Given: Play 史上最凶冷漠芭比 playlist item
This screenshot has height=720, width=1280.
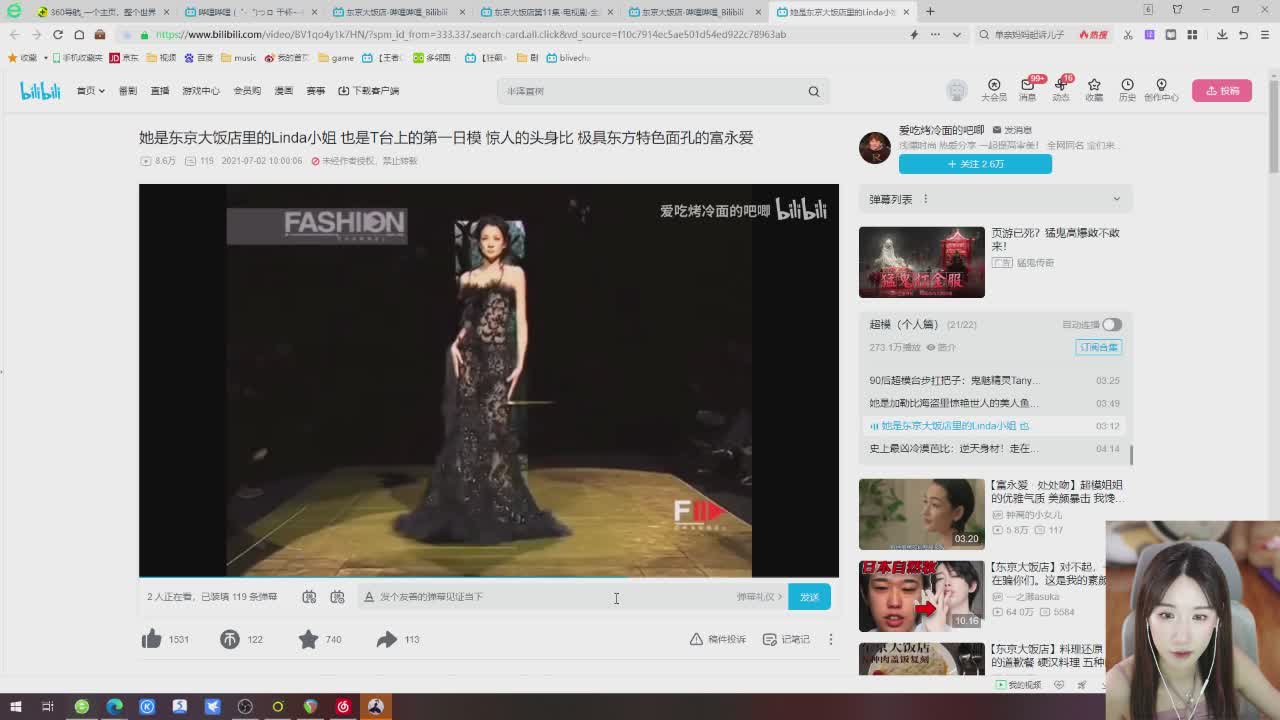Looking at the screenshot, I should [x=994, y=449].
